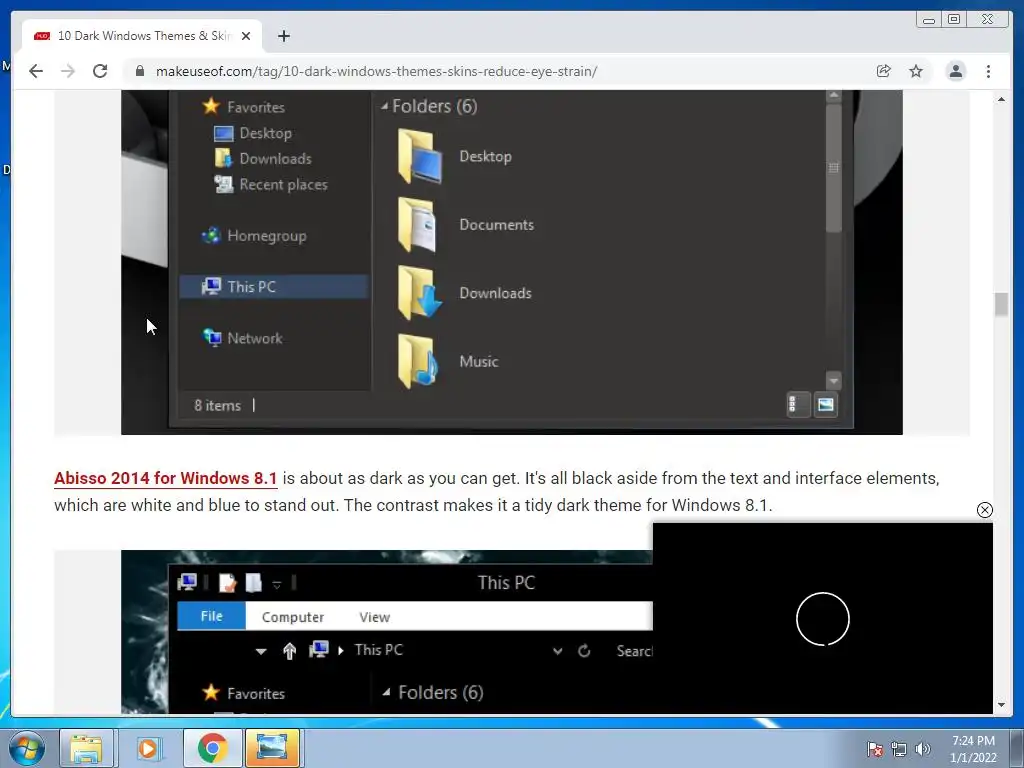Close the Dark Windows Themes tab
The height and width of the screenshot is (768, 1024).
(246, 36)
